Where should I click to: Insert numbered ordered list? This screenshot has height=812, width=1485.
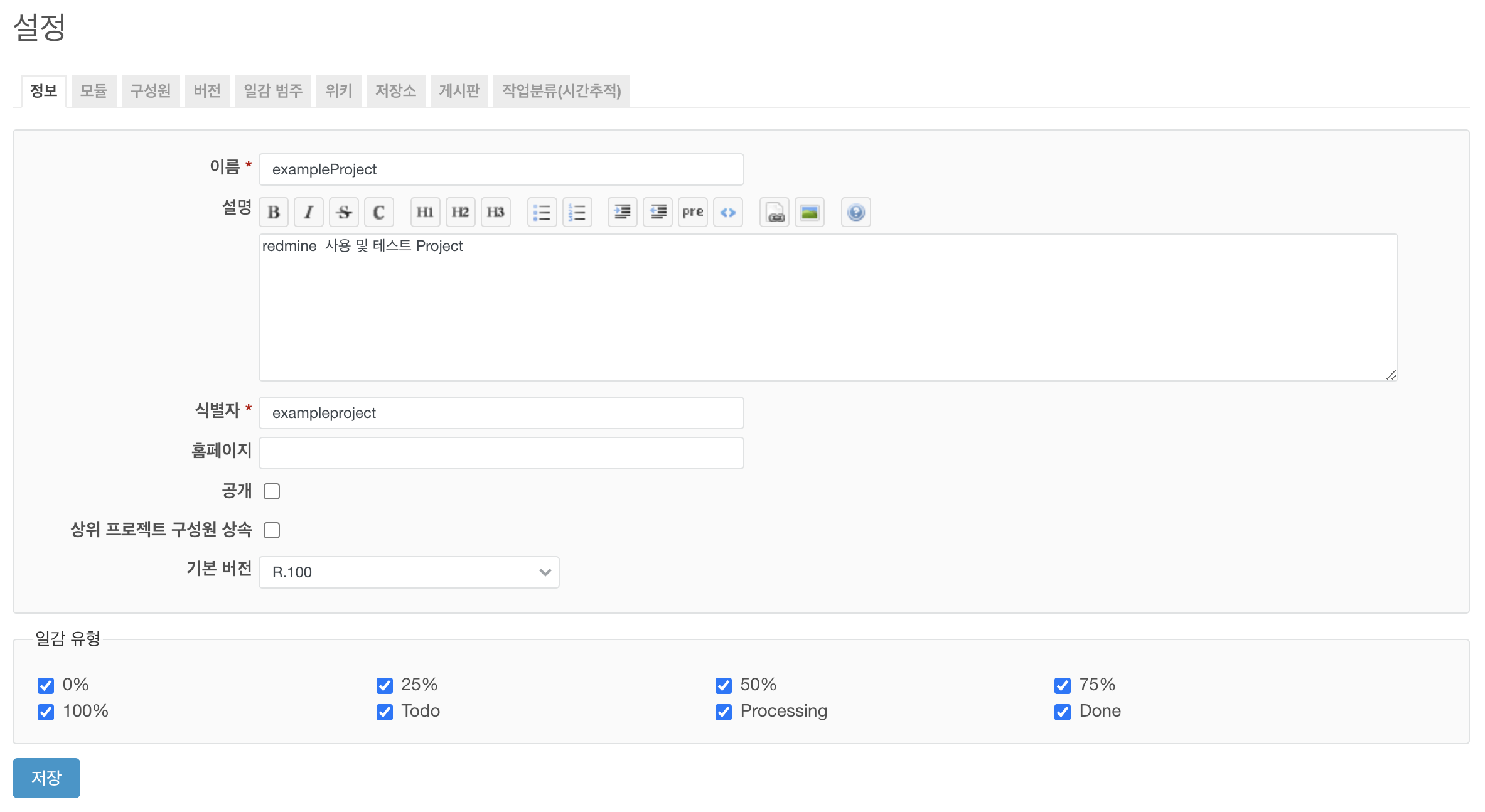pyautogui.click(x=577, y=212)
